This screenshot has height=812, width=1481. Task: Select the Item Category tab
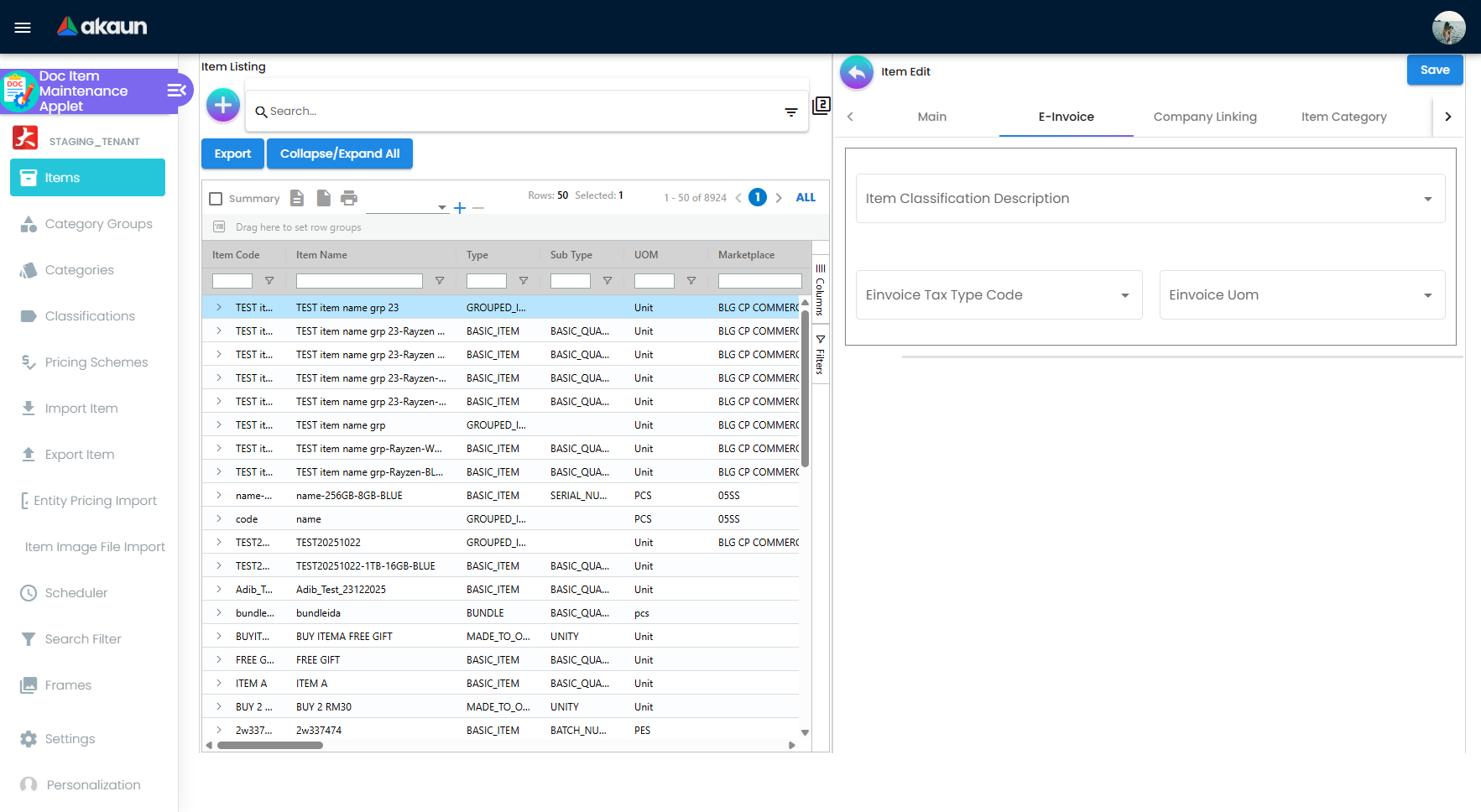tap(1343, 117)
